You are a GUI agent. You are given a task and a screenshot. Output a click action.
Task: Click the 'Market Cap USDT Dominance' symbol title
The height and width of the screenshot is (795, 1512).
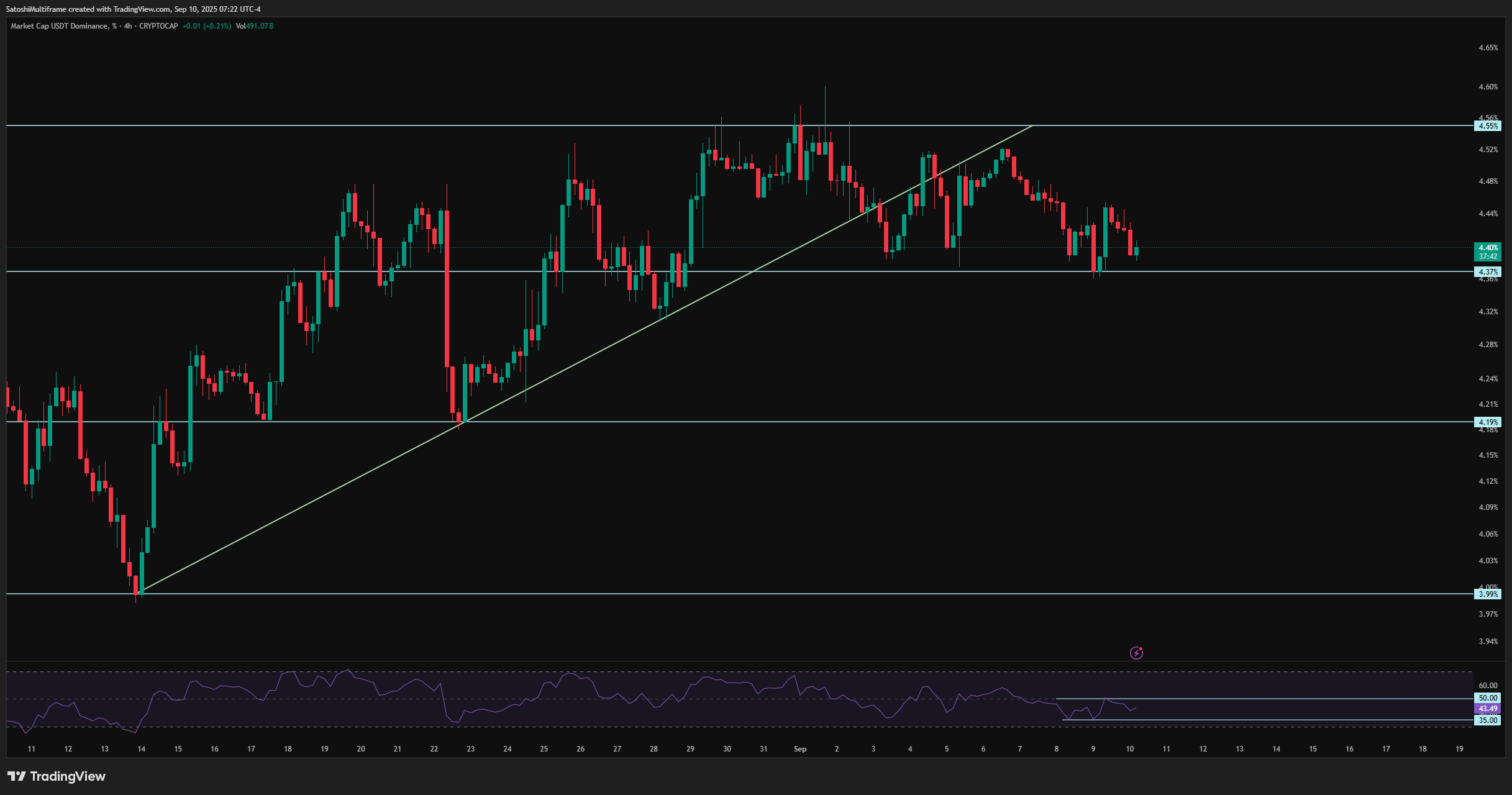[x=59, y=26]
